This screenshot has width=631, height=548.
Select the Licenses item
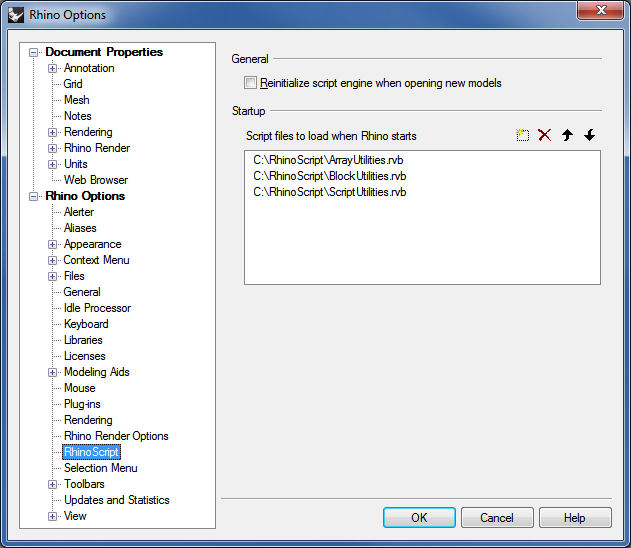tap(85, 356)
